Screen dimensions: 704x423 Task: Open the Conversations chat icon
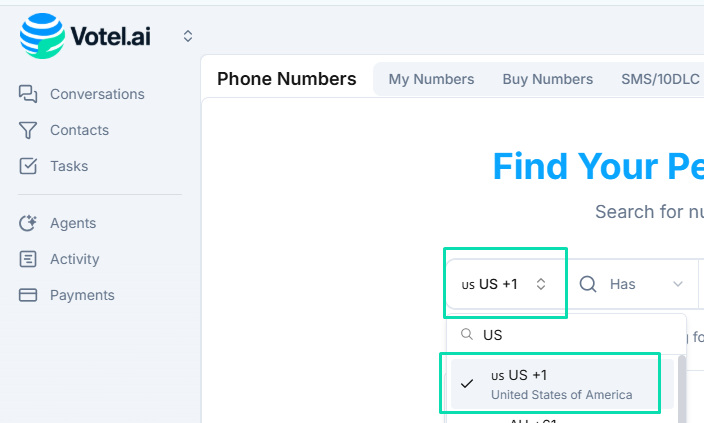tap(28, 94)
